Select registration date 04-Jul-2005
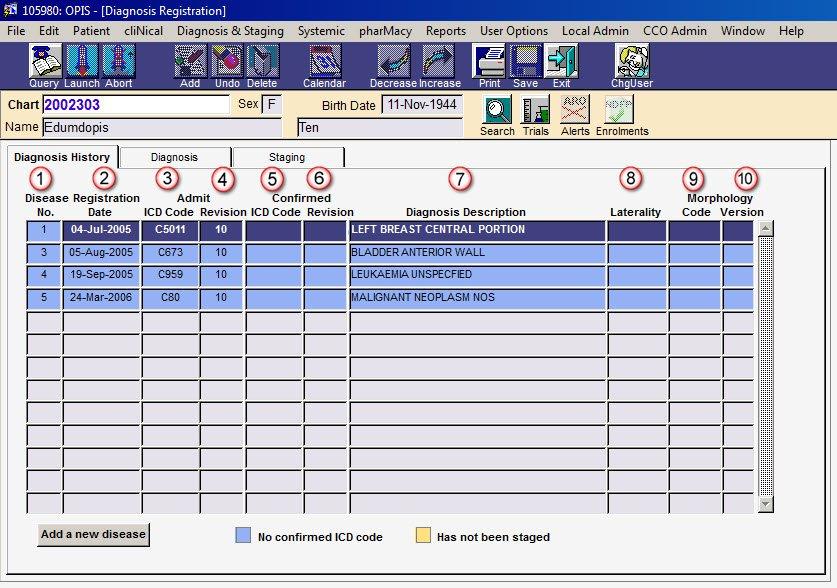The height and width of the screenshot is (588, 837). click(x=101, y=230)
